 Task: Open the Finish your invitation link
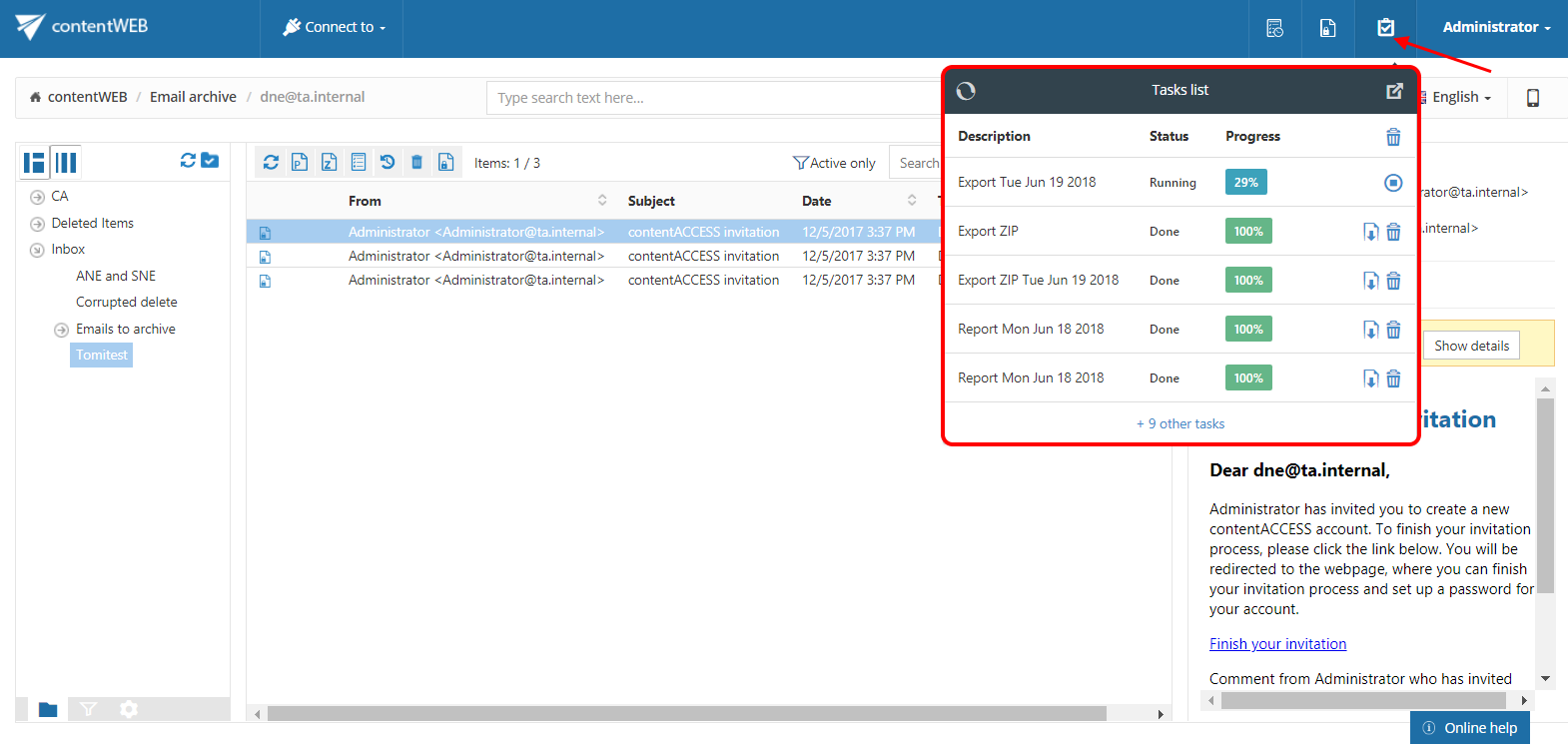tap(1277, 644)
